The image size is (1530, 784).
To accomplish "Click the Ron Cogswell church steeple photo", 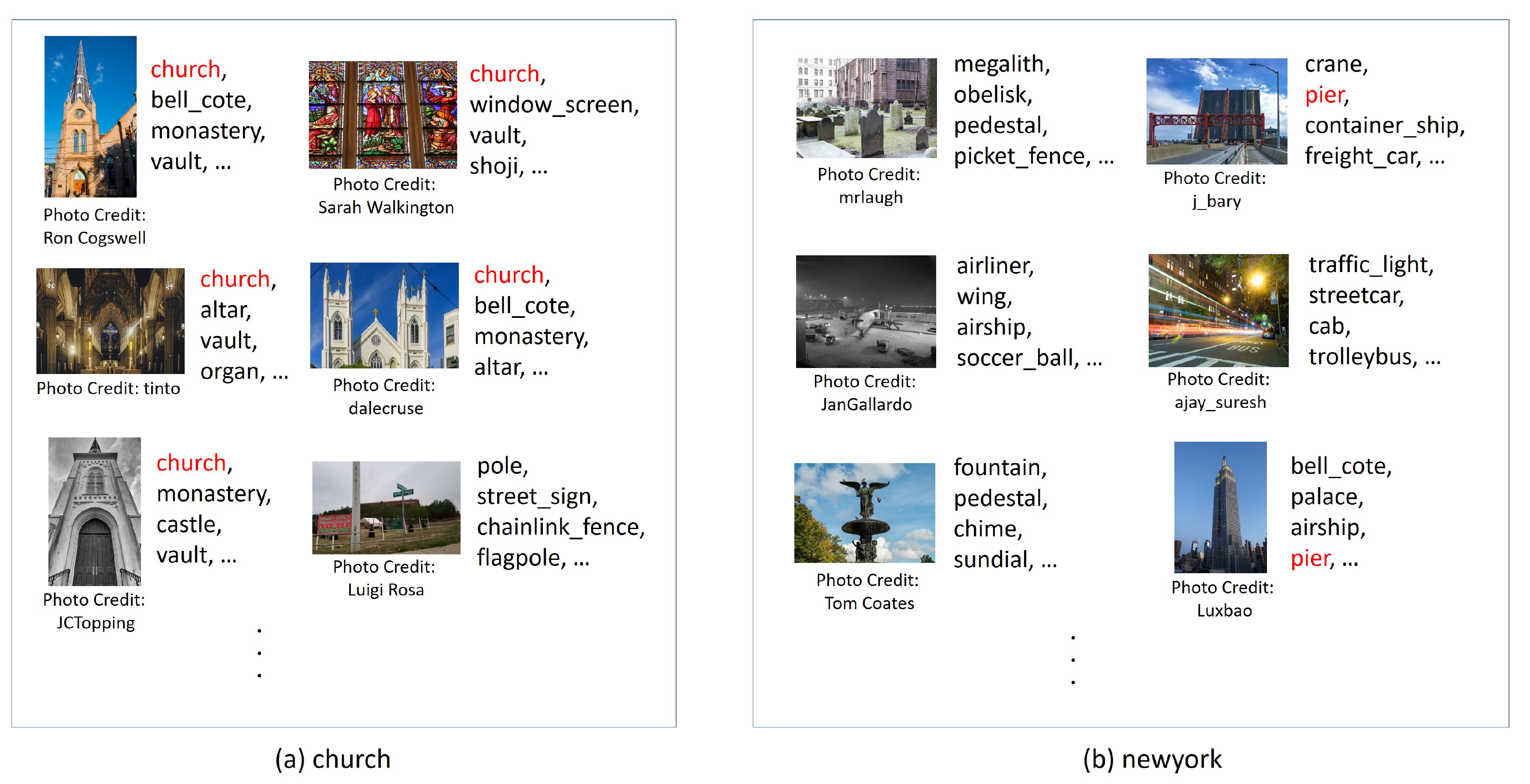I will click(90, 117).
